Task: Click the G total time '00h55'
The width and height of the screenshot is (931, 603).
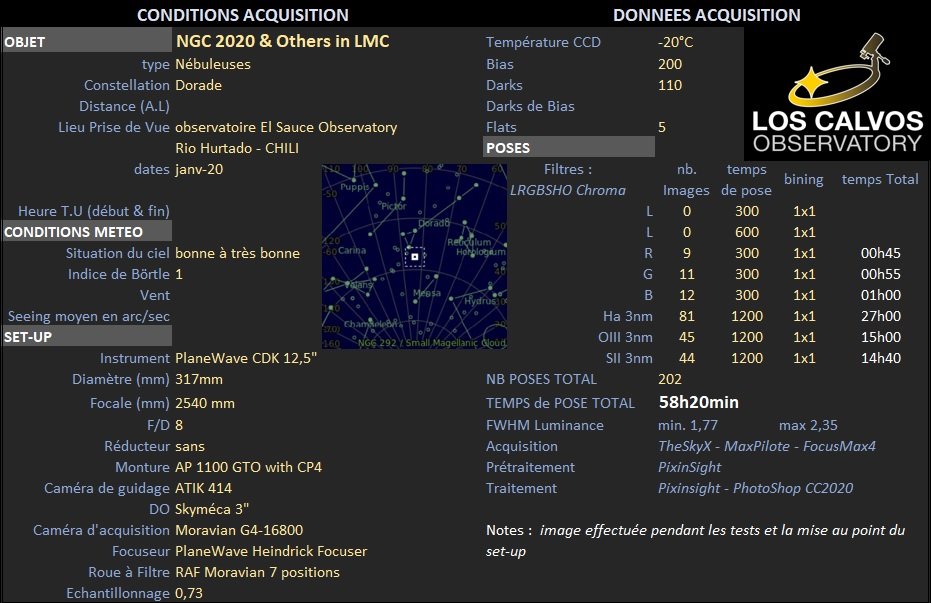Action: 881,274
